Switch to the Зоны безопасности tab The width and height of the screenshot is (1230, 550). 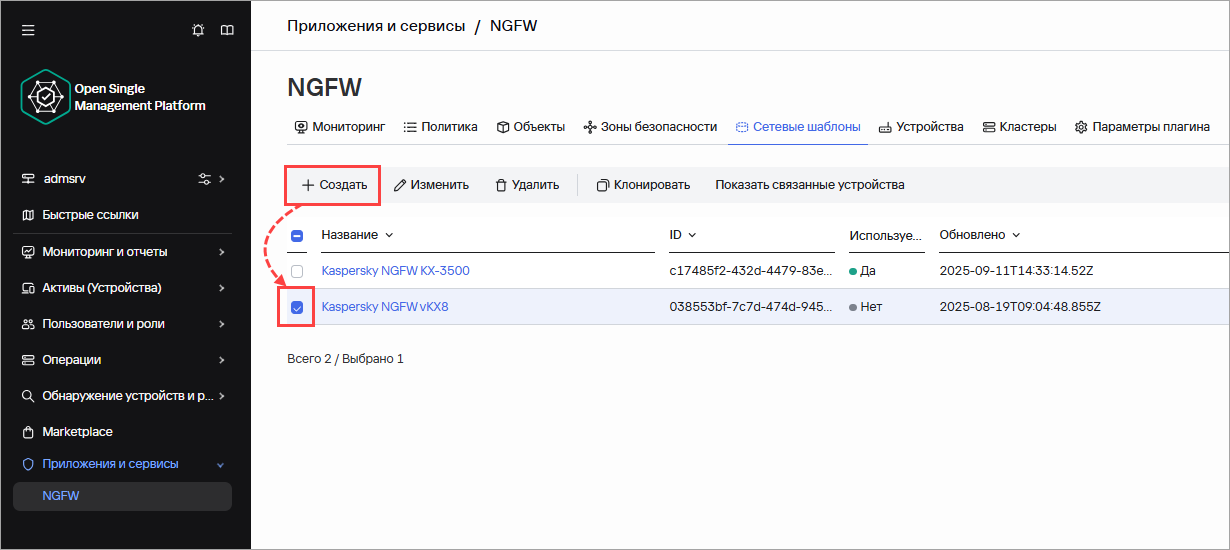(650, 127)
